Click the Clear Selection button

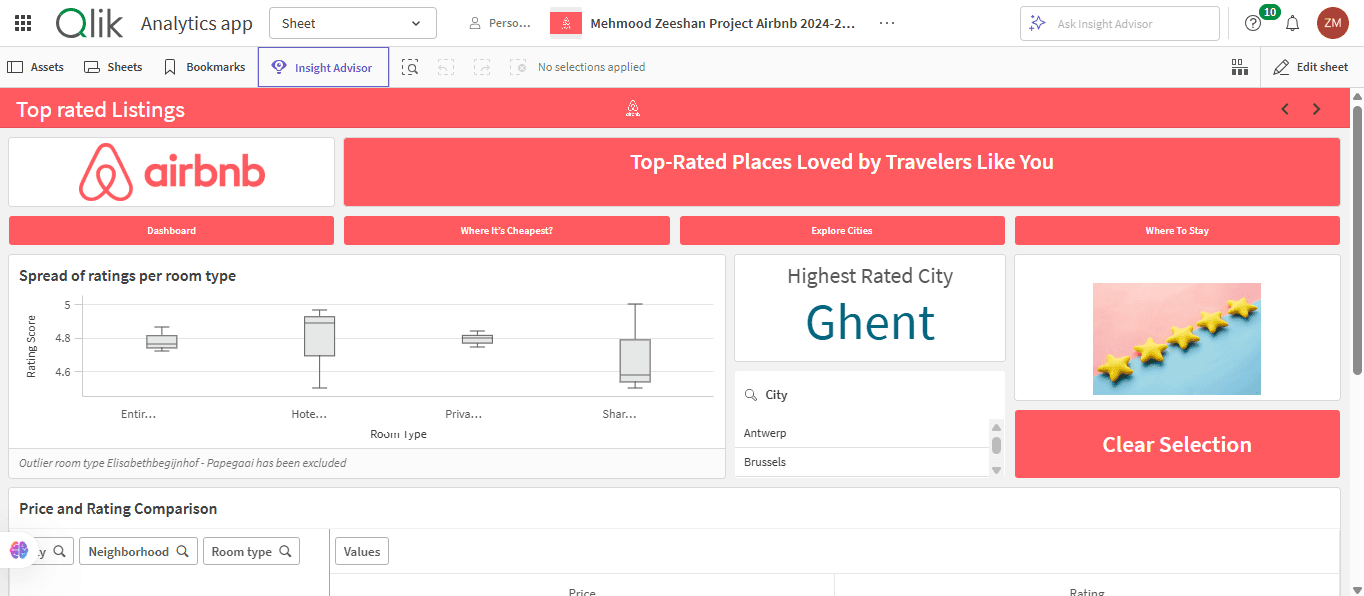tap(1177, 444)
